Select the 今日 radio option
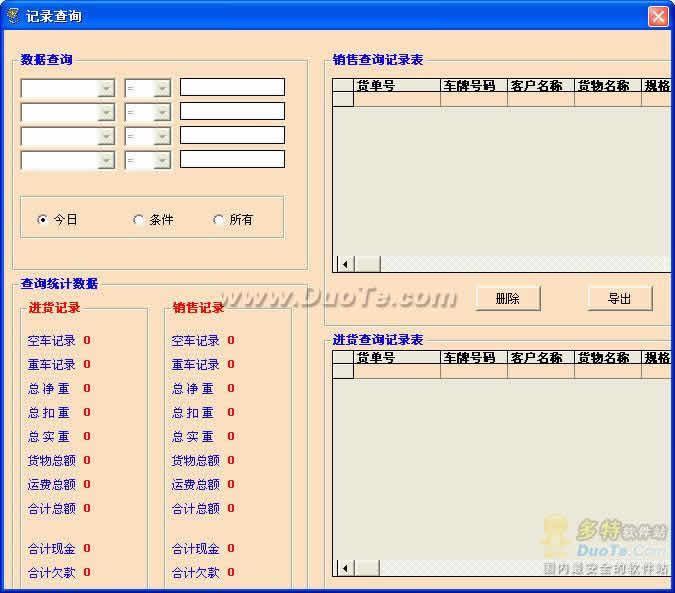675x593 pixels. coord(42,220)
